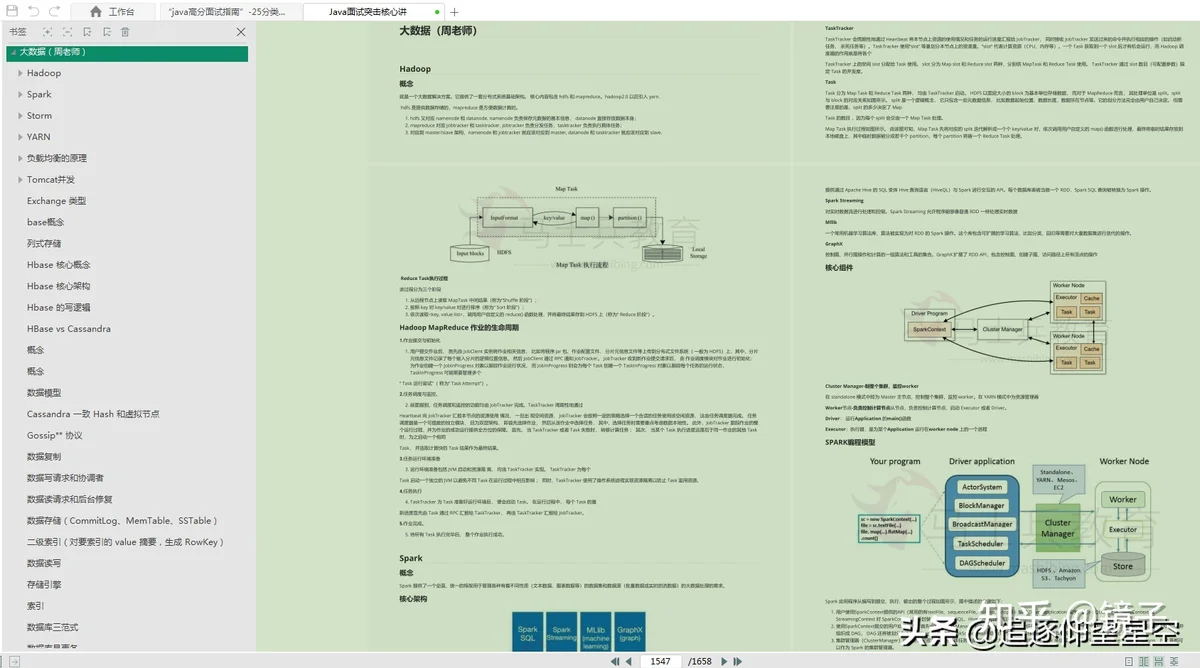Expand all bookmarks using the expand icon
Viewport: 1200px width, 668px height.
click(x=47, y=32)
